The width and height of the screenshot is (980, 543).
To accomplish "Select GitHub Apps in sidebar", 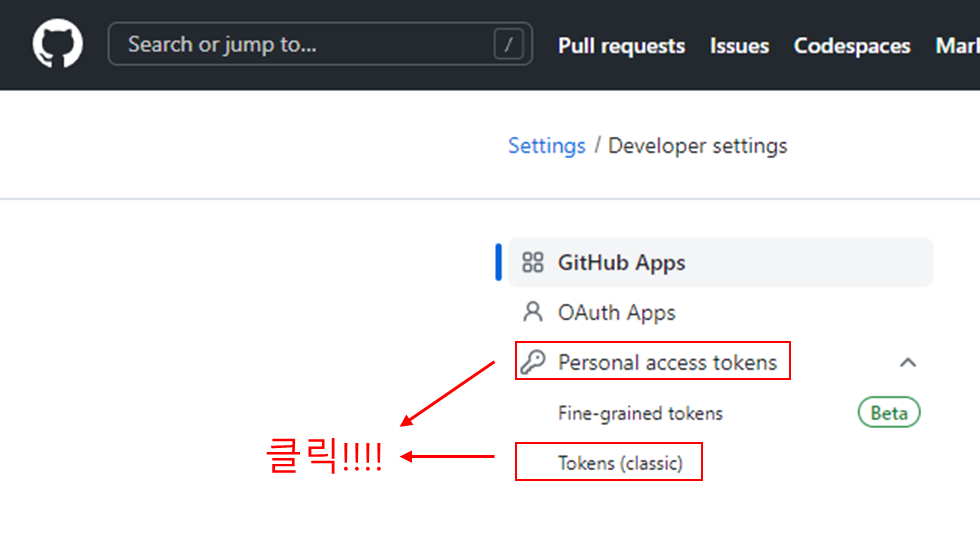I will pos(720,262).
